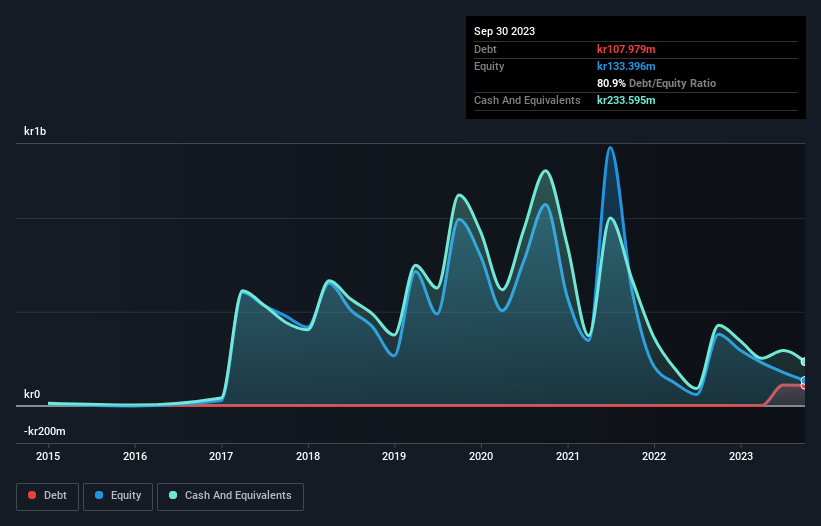Click the red Debt legend dot
821x526 pixels.
click(x=32, y=495)
